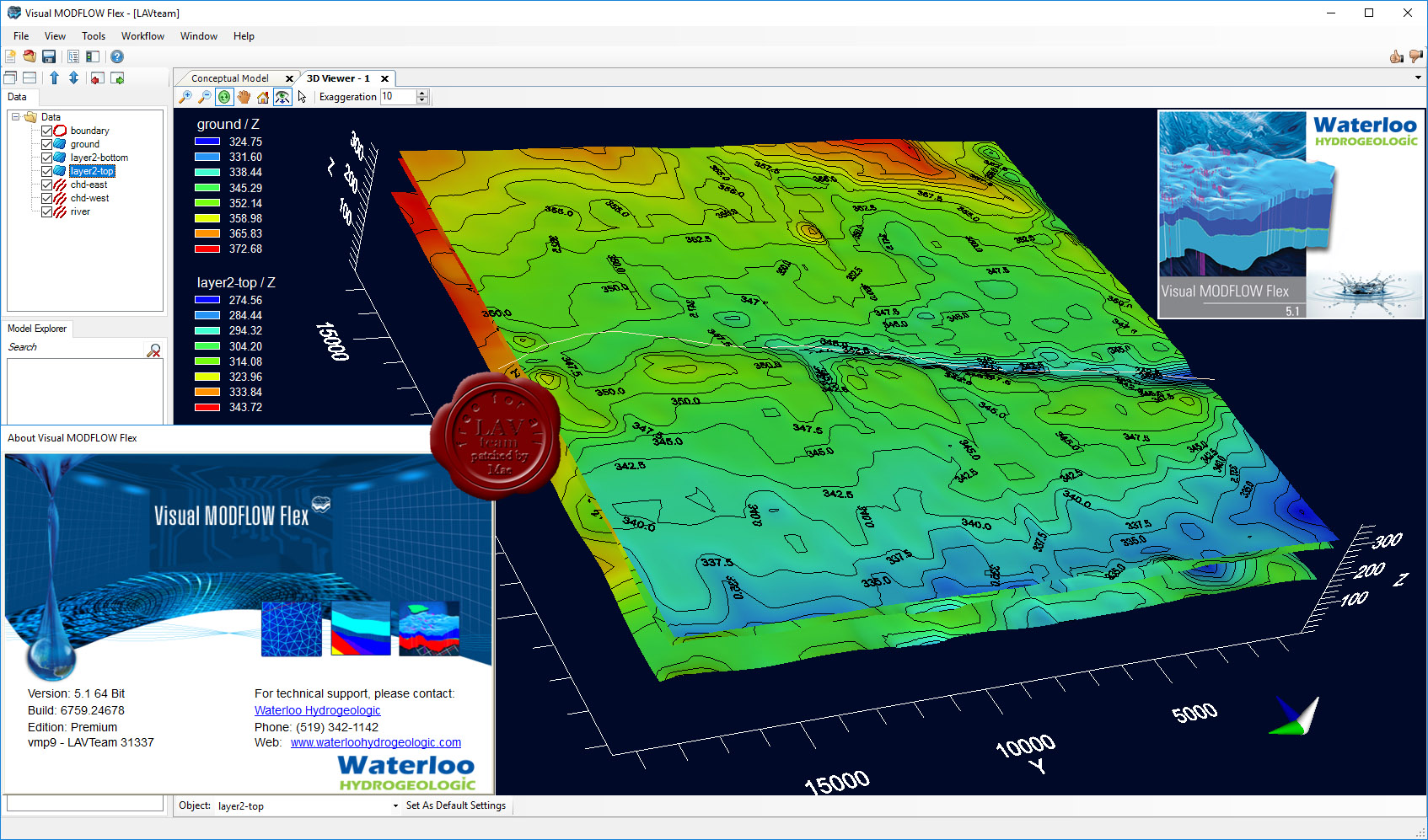Select the Model Explorer tab
1428x840 pixels.
coord(37,329)
